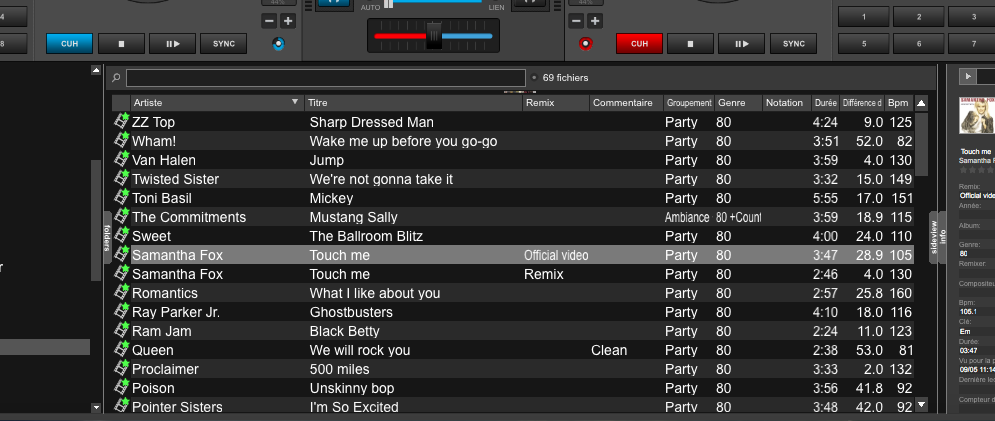This screenshot has width=995, height=421.
Task: Stop playback on the right deck
Action: point(690,44)
